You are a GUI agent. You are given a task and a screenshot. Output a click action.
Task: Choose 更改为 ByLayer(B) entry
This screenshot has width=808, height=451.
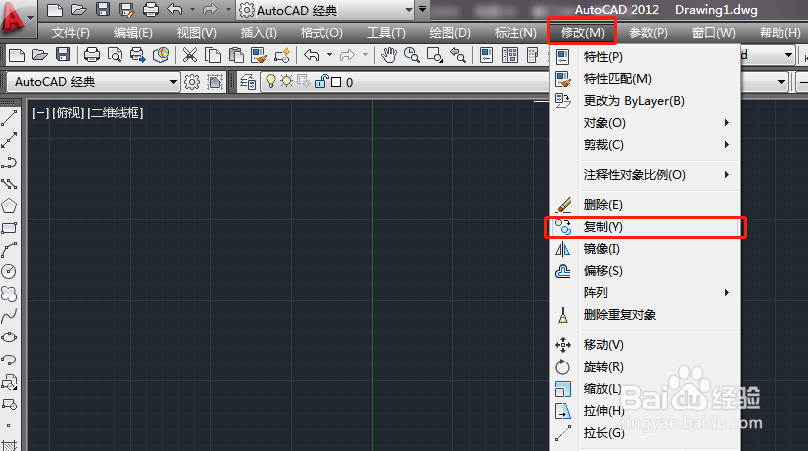644,101
